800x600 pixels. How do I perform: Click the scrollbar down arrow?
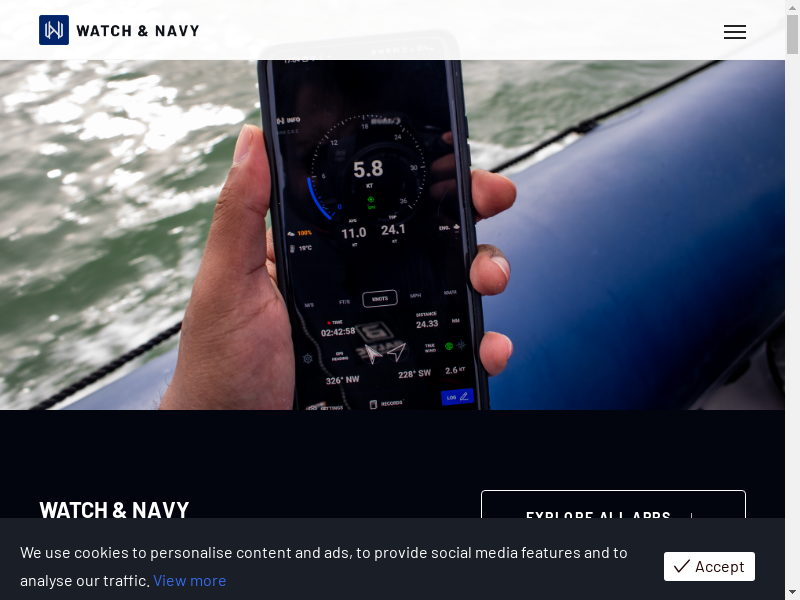point(792,594)
